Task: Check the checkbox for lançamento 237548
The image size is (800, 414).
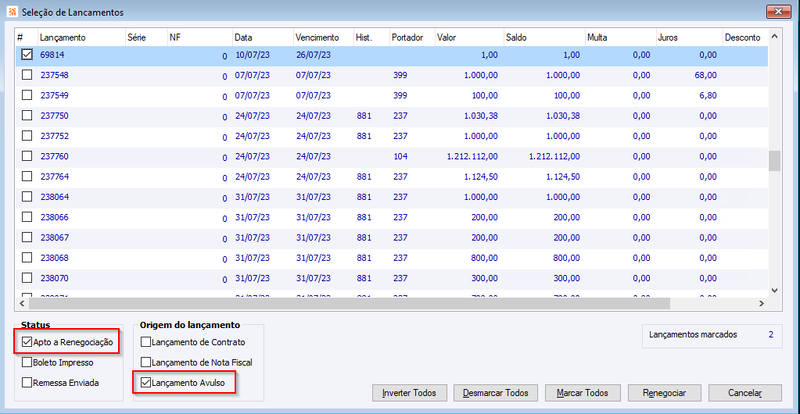Action: click(27, 75)
